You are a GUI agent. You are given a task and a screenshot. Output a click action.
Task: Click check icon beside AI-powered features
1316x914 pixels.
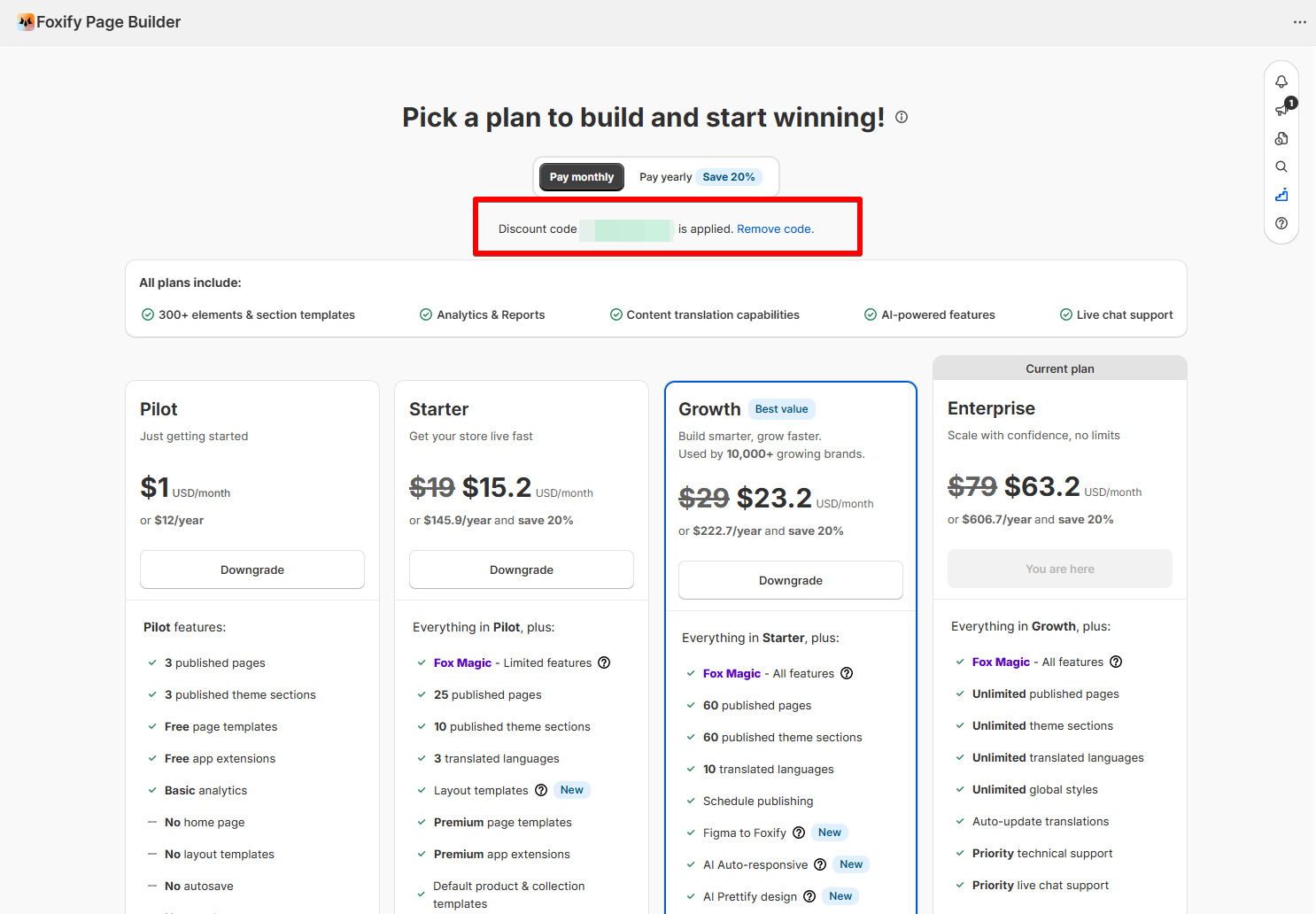tap(871, 314)
